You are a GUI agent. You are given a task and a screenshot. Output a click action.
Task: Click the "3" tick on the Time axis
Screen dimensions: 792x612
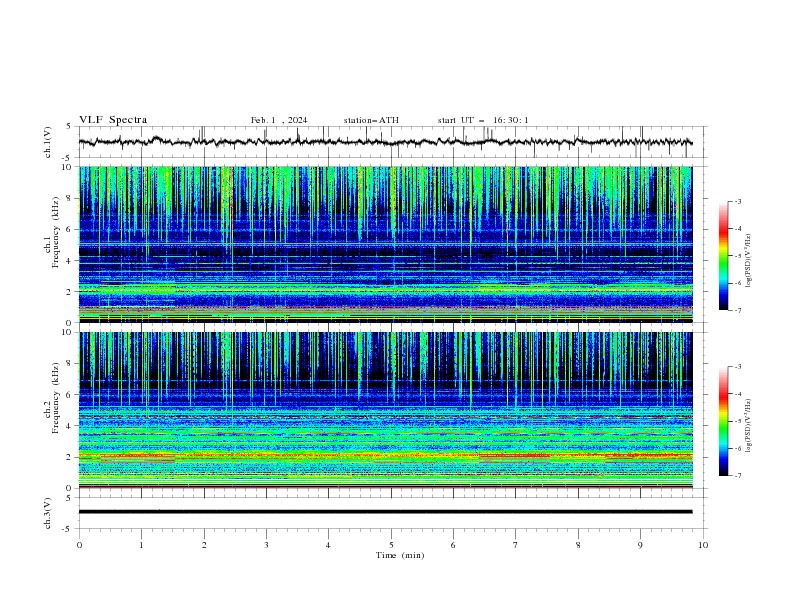coord(266,545)
